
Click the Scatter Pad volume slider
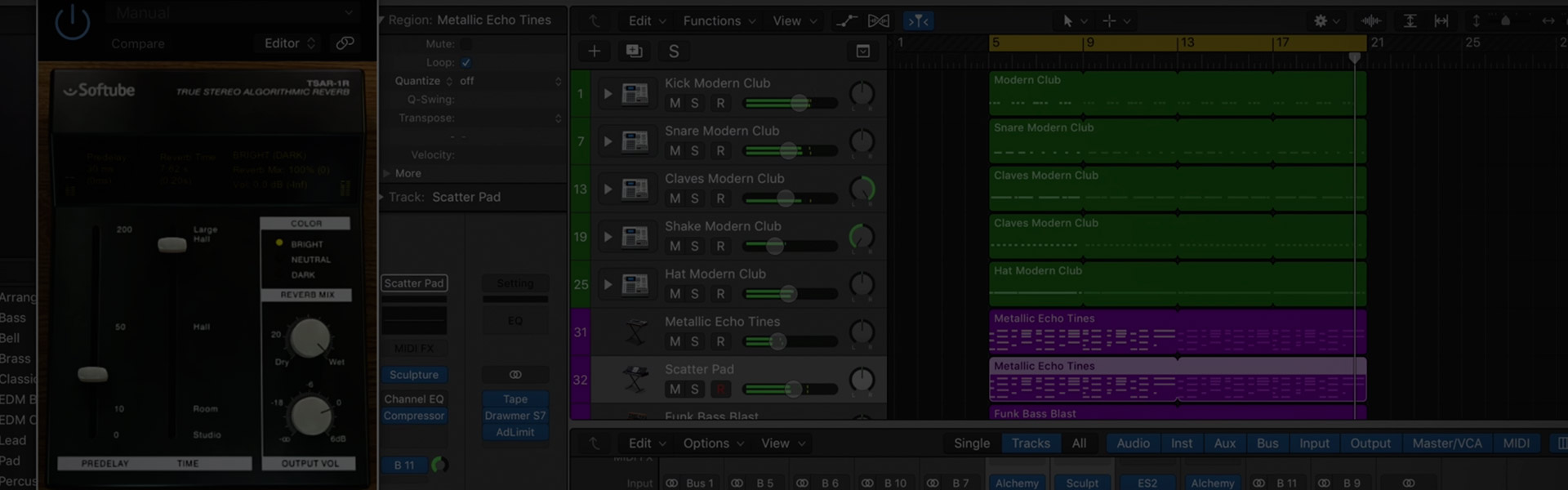(x=792, y=390)
